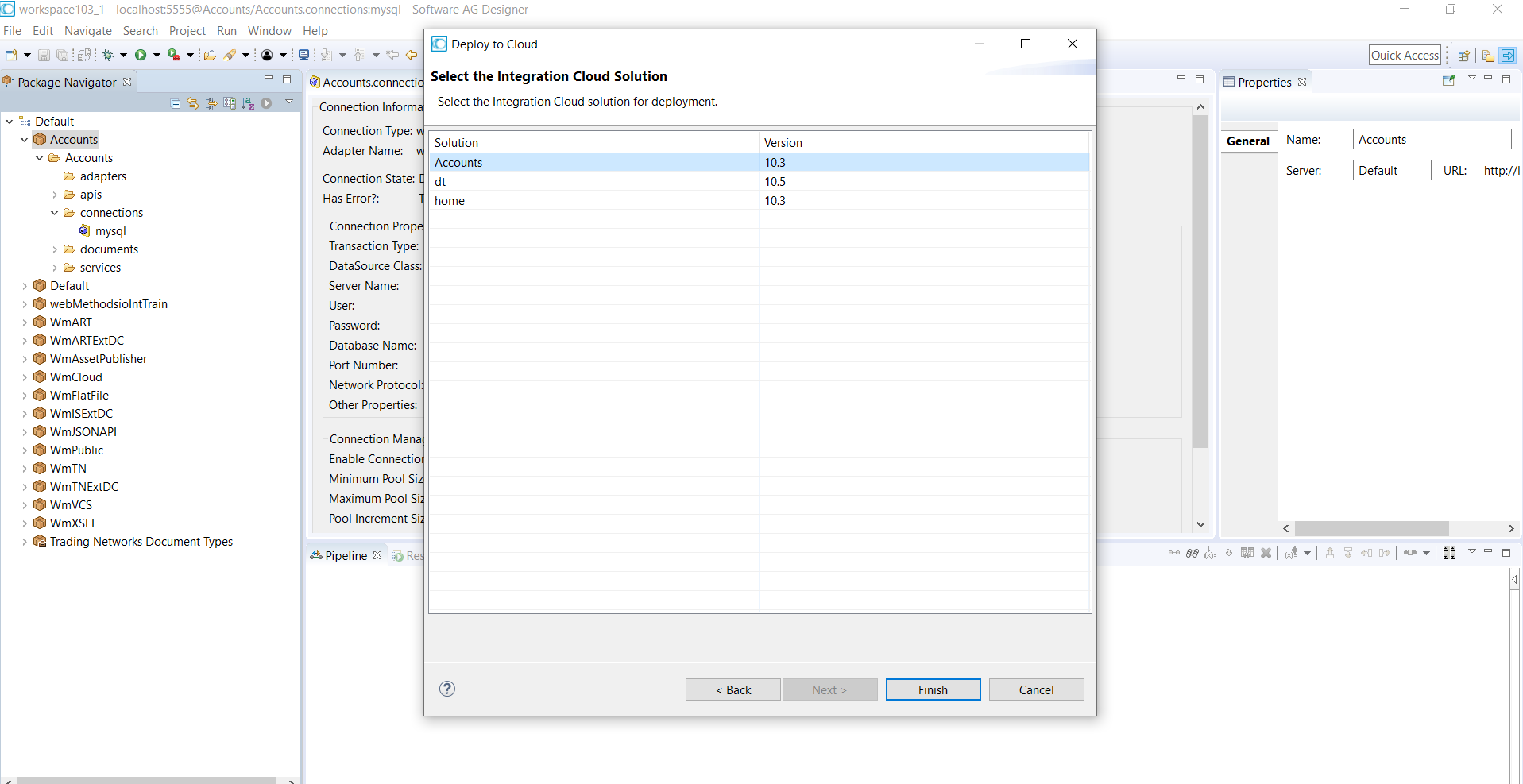1523x784 pixels.
Task: Open the File menu
Action: 13,30
